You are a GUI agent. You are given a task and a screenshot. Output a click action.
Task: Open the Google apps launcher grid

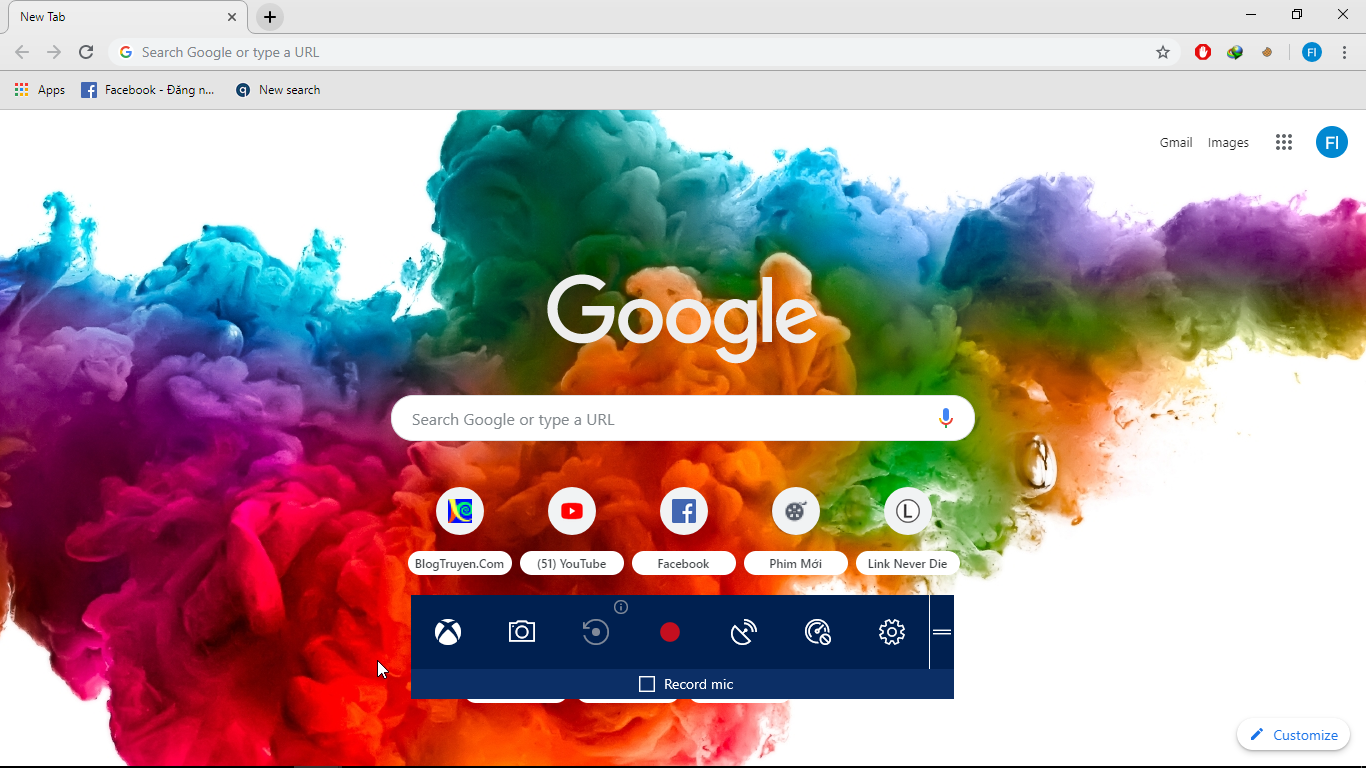[1284, 142]
